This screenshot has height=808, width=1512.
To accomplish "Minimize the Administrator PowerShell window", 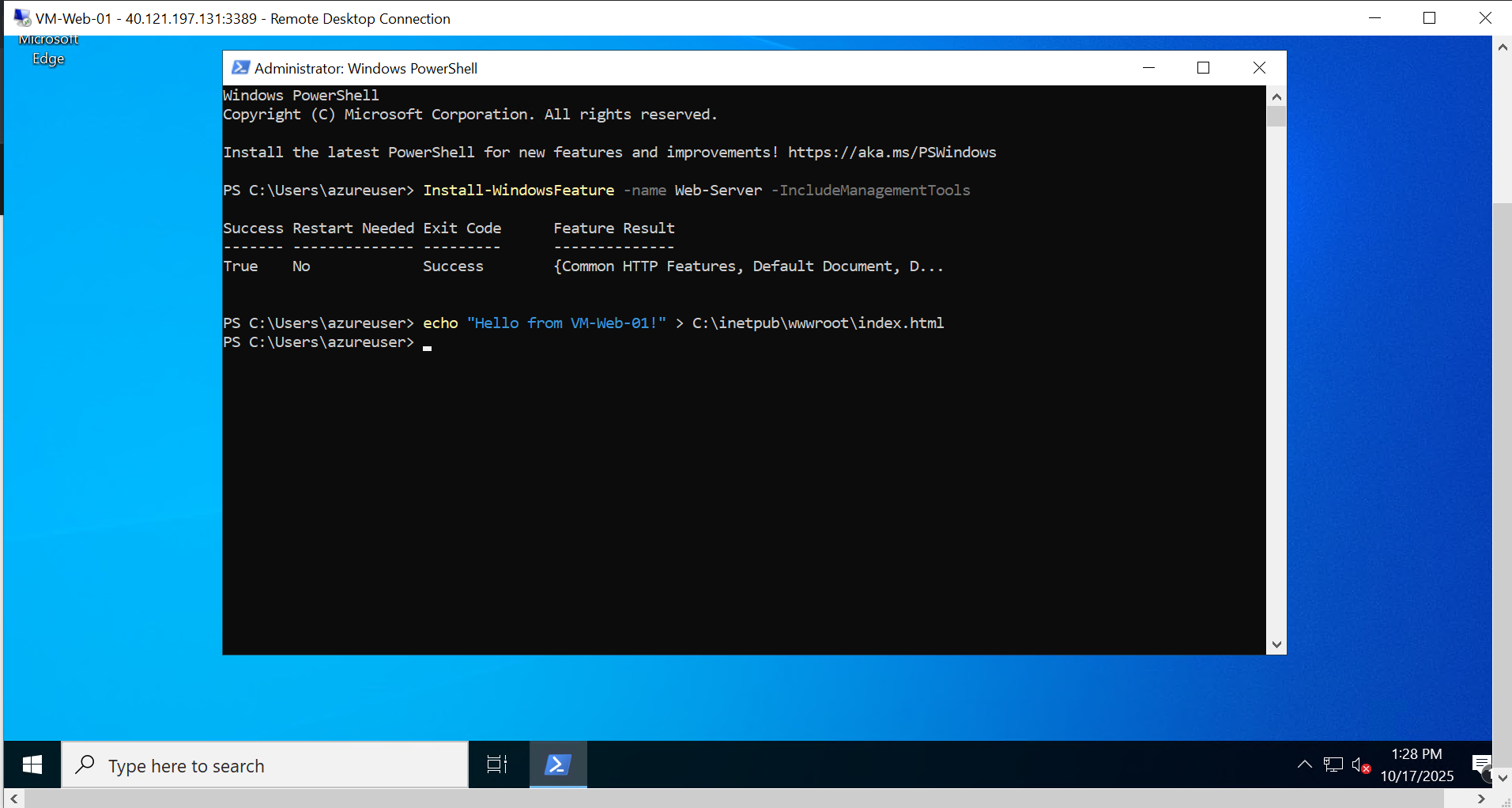I will (1148, 68).
